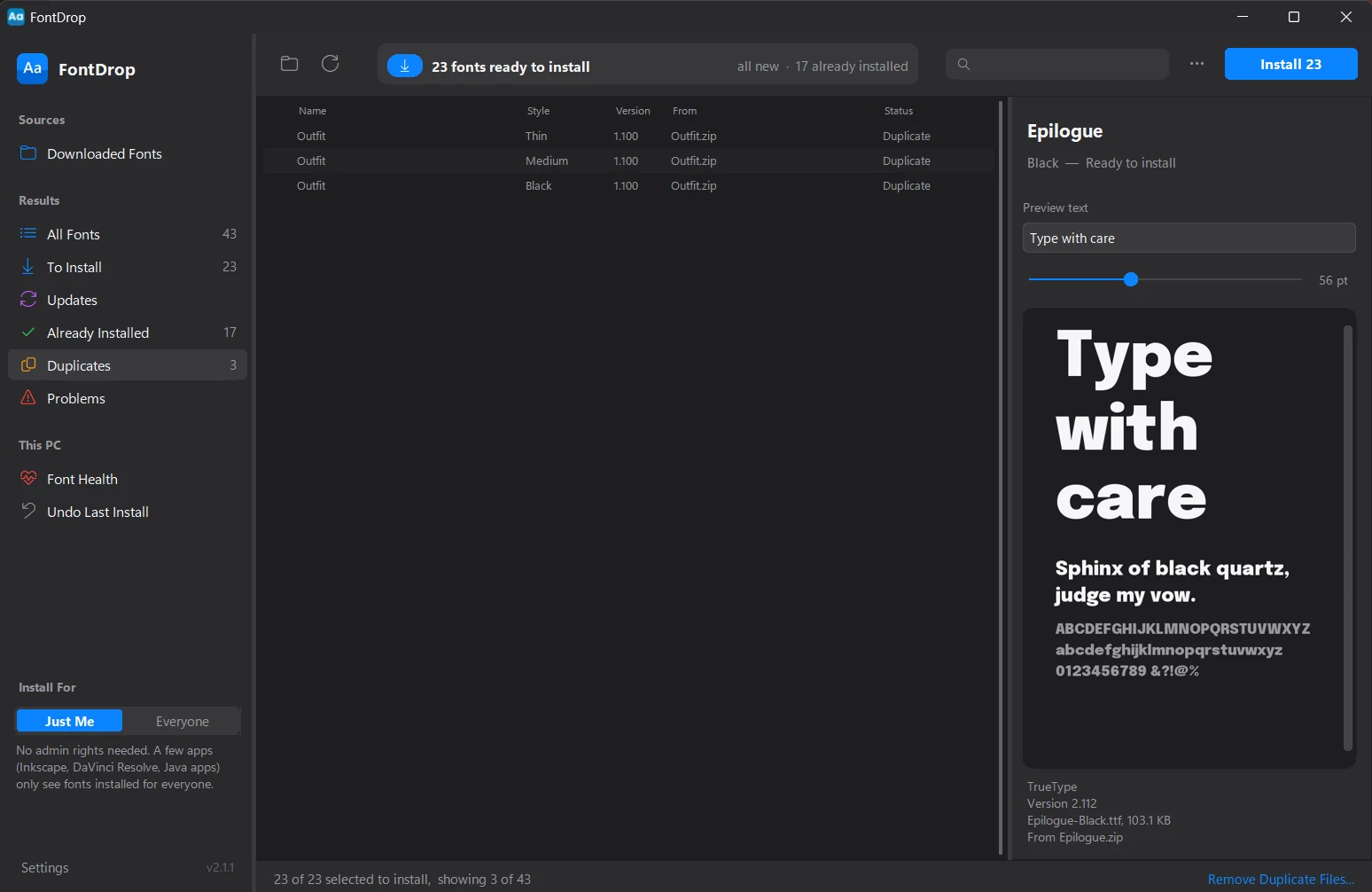The width and height of the screenshot is (1372, 892).
Task: Click the sync icon beside Updates
Action: (x=28, y=299)
